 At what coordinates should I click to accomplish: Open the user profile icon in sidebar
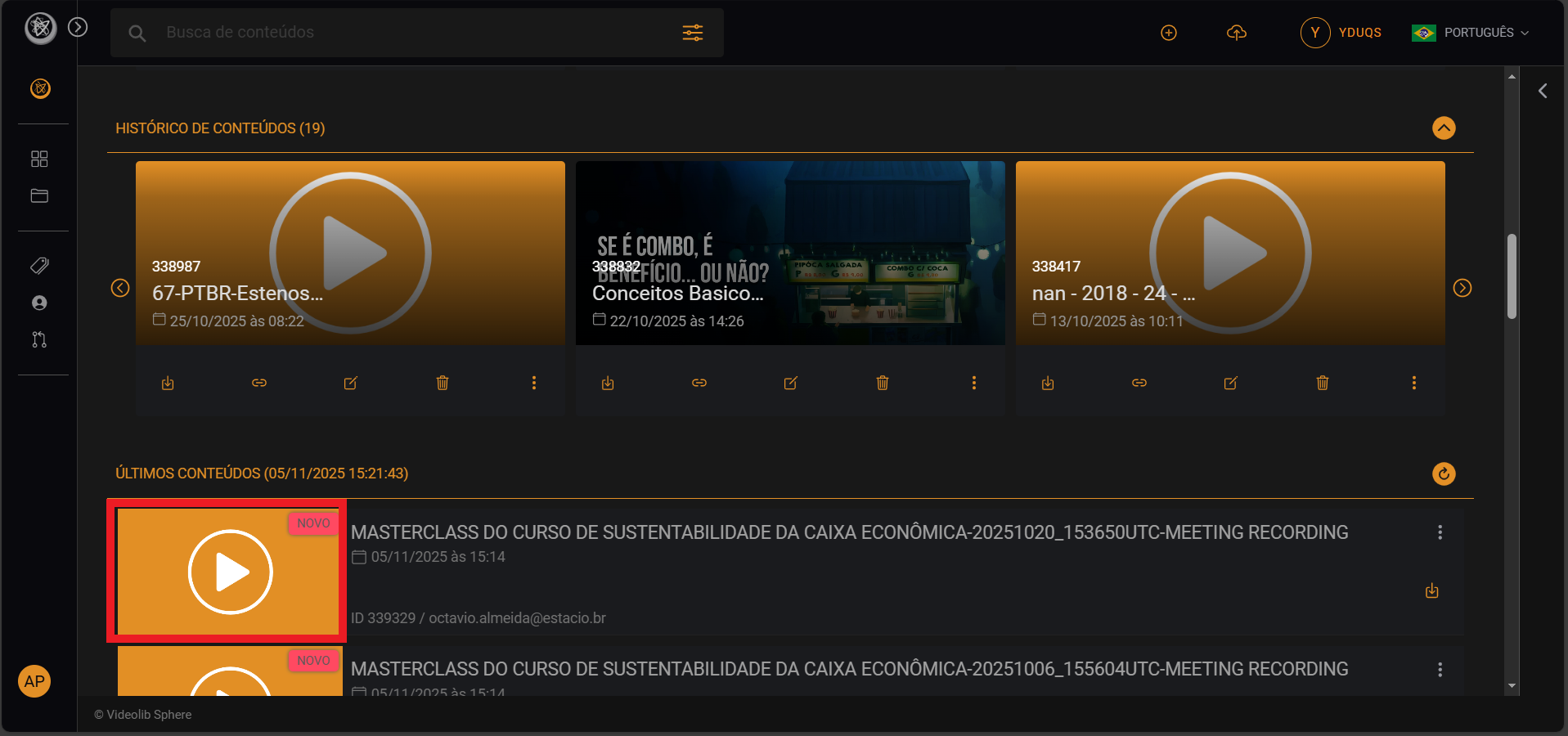tap(38, 303)
